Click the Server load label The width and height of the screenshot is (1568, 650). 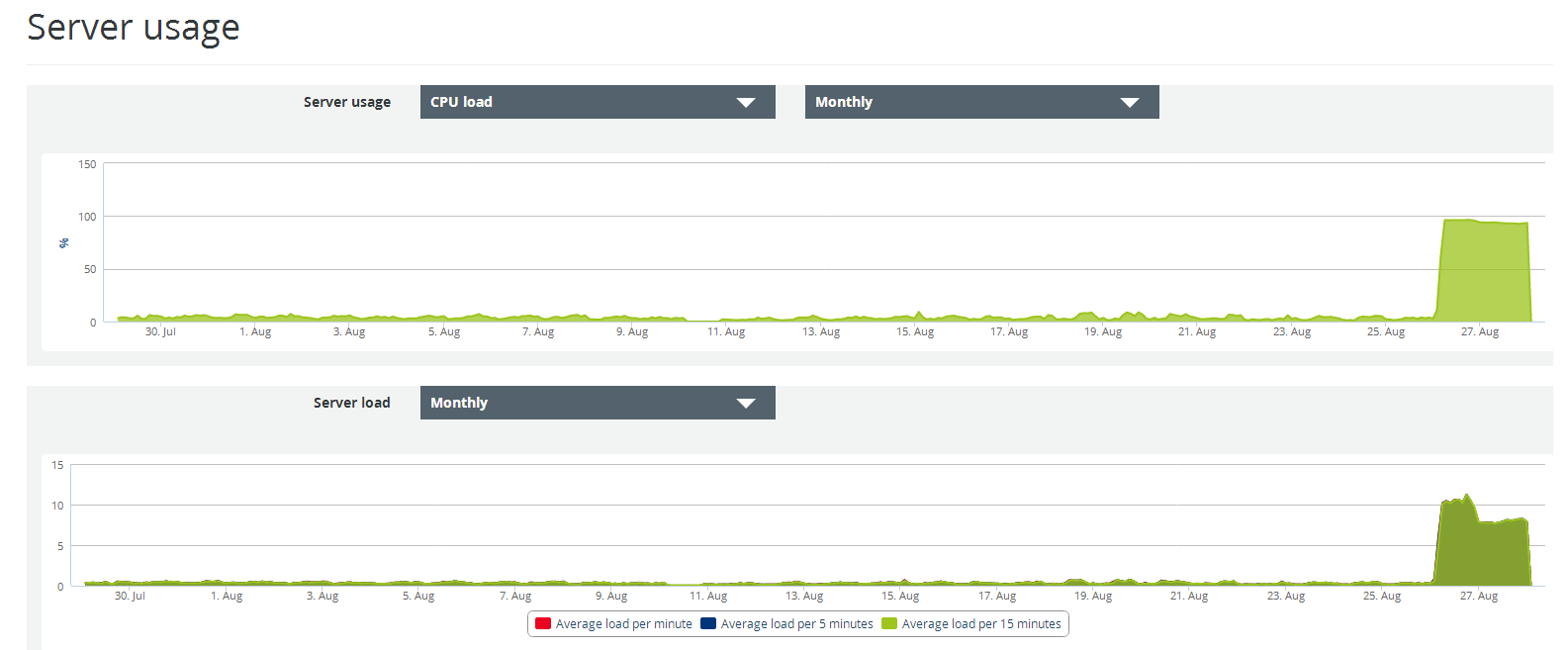pyautogui.click(x=351, y=403)
